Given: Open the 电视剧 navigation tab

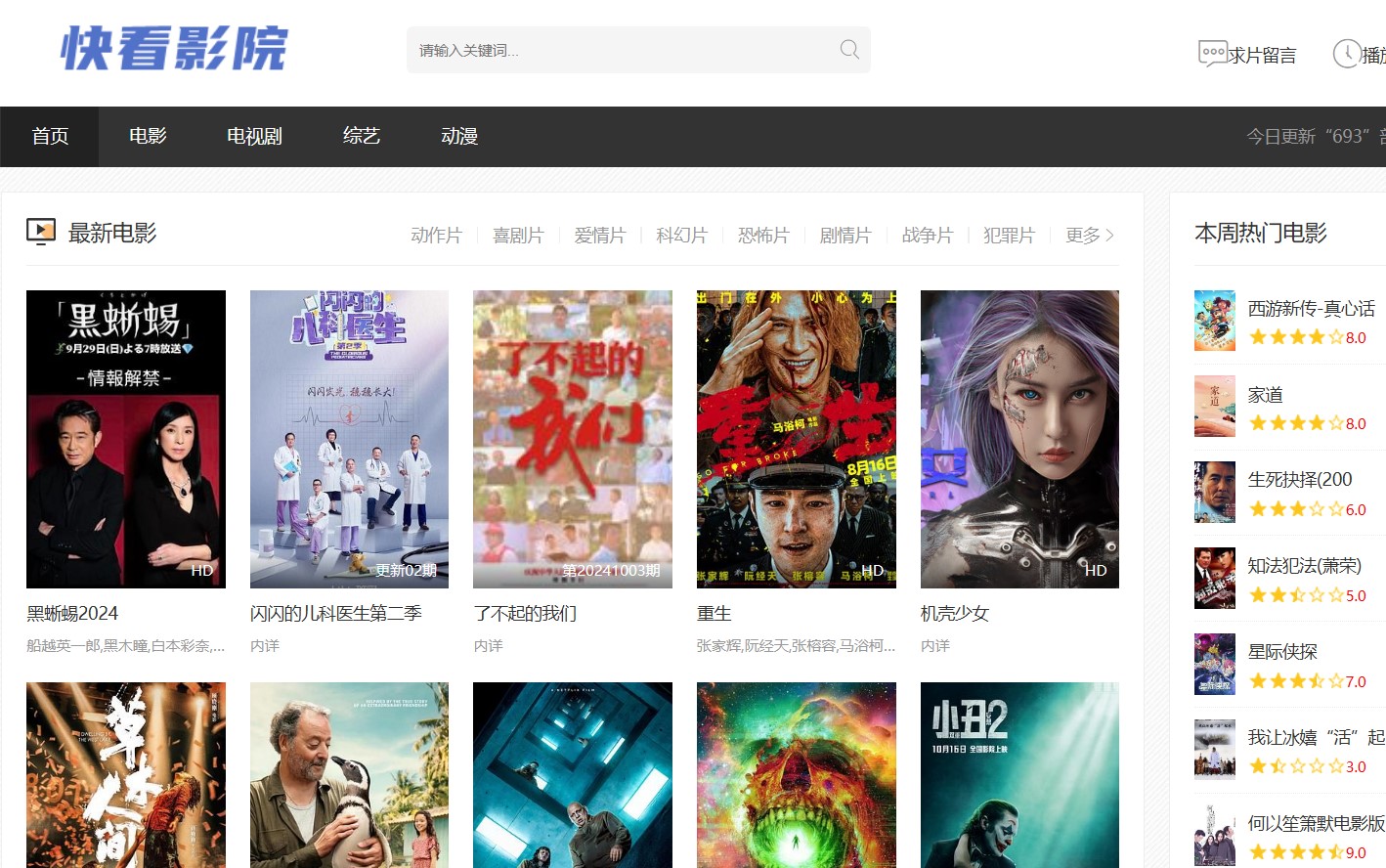Looking at the screenshot, I should point(254,136).
